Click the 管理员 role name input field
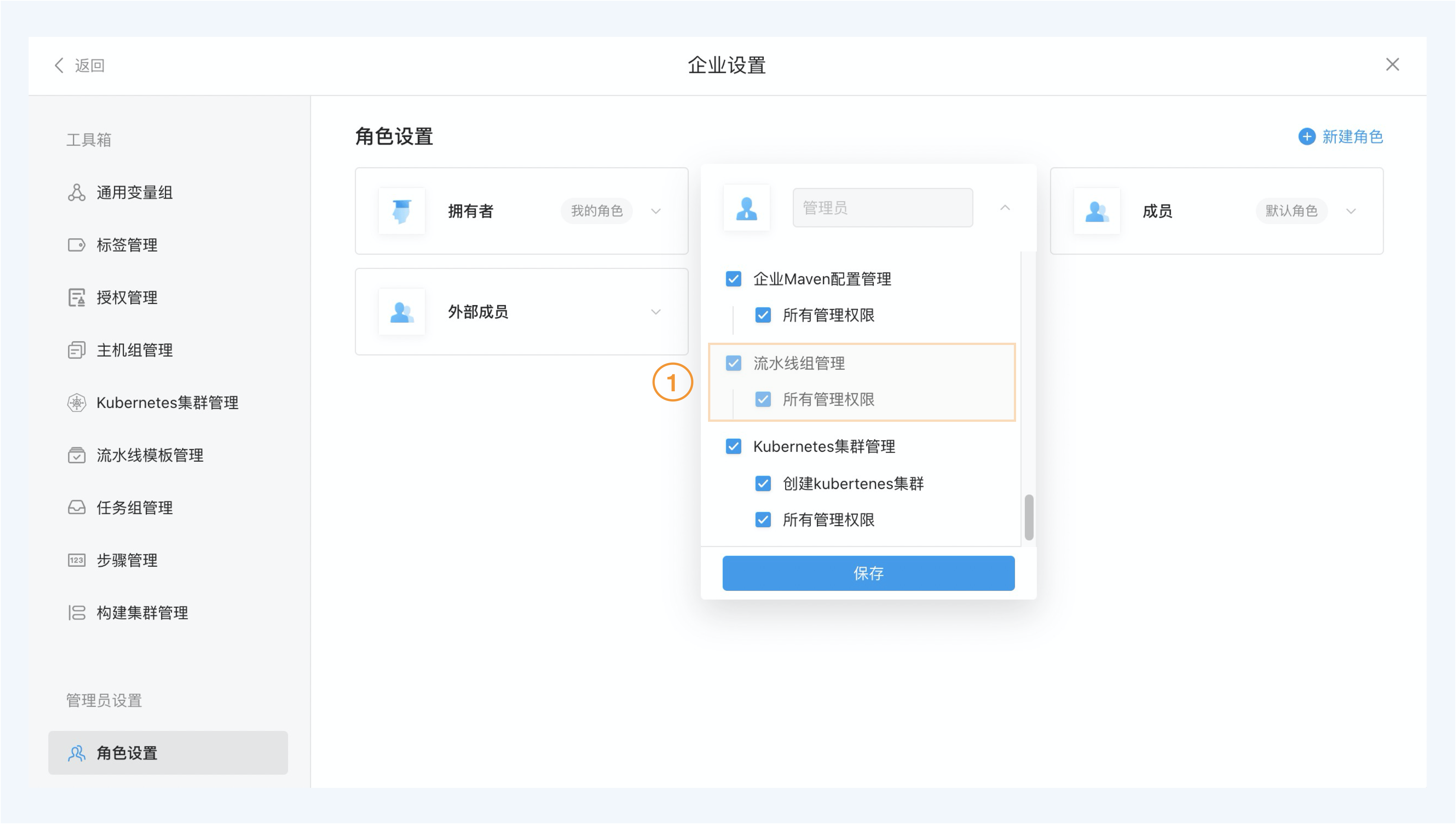 883,208
